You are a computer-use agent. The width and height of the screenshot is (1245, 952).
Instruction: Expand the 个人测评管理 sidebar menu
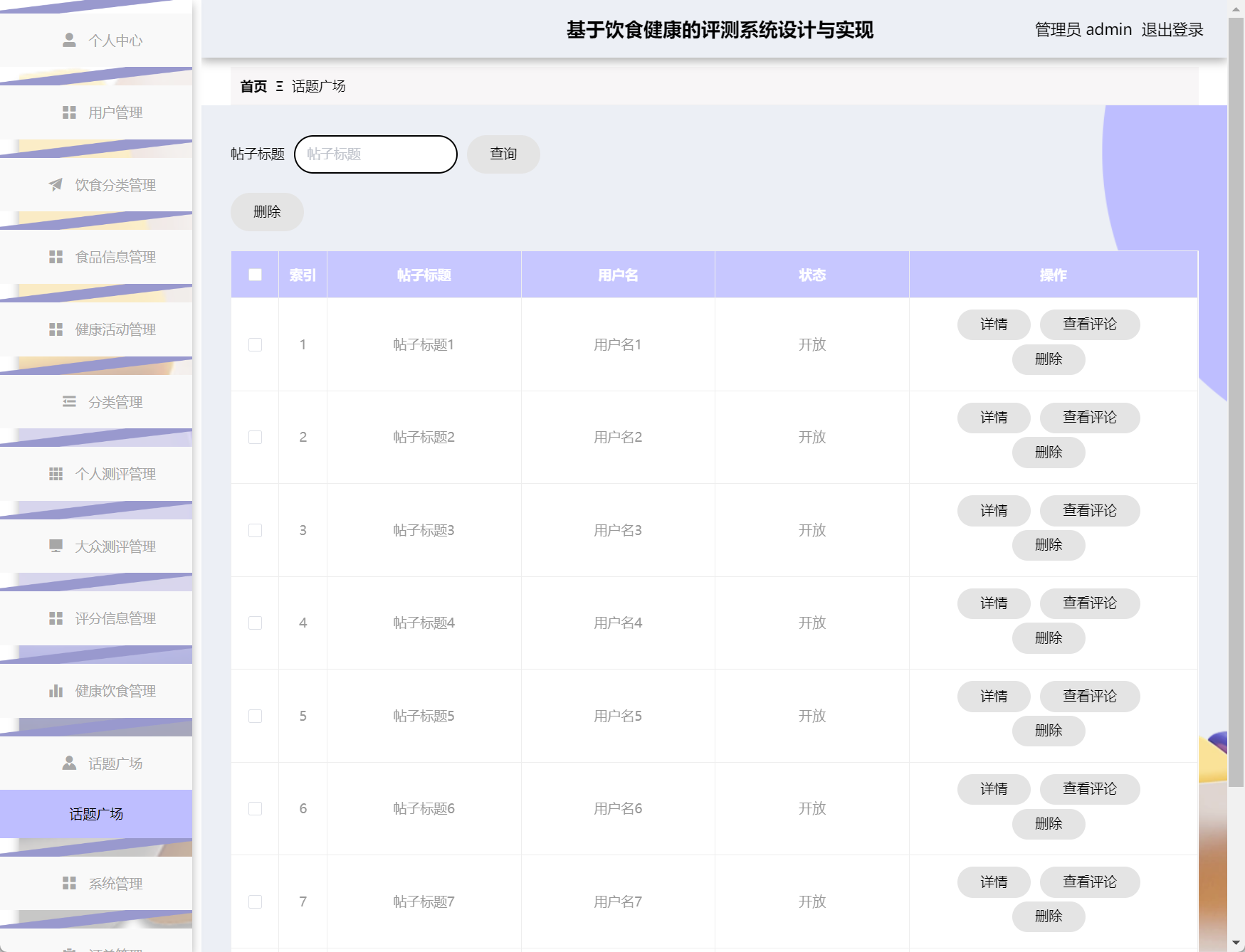tap(96, 474)
